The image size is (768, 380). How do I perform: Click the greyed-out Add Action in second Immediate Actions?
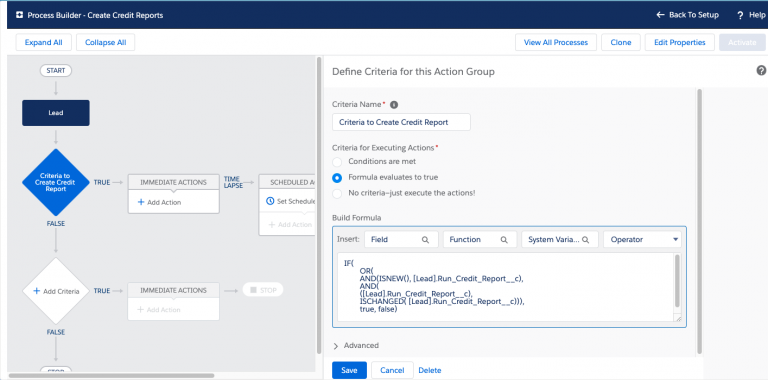click(159, 310)
